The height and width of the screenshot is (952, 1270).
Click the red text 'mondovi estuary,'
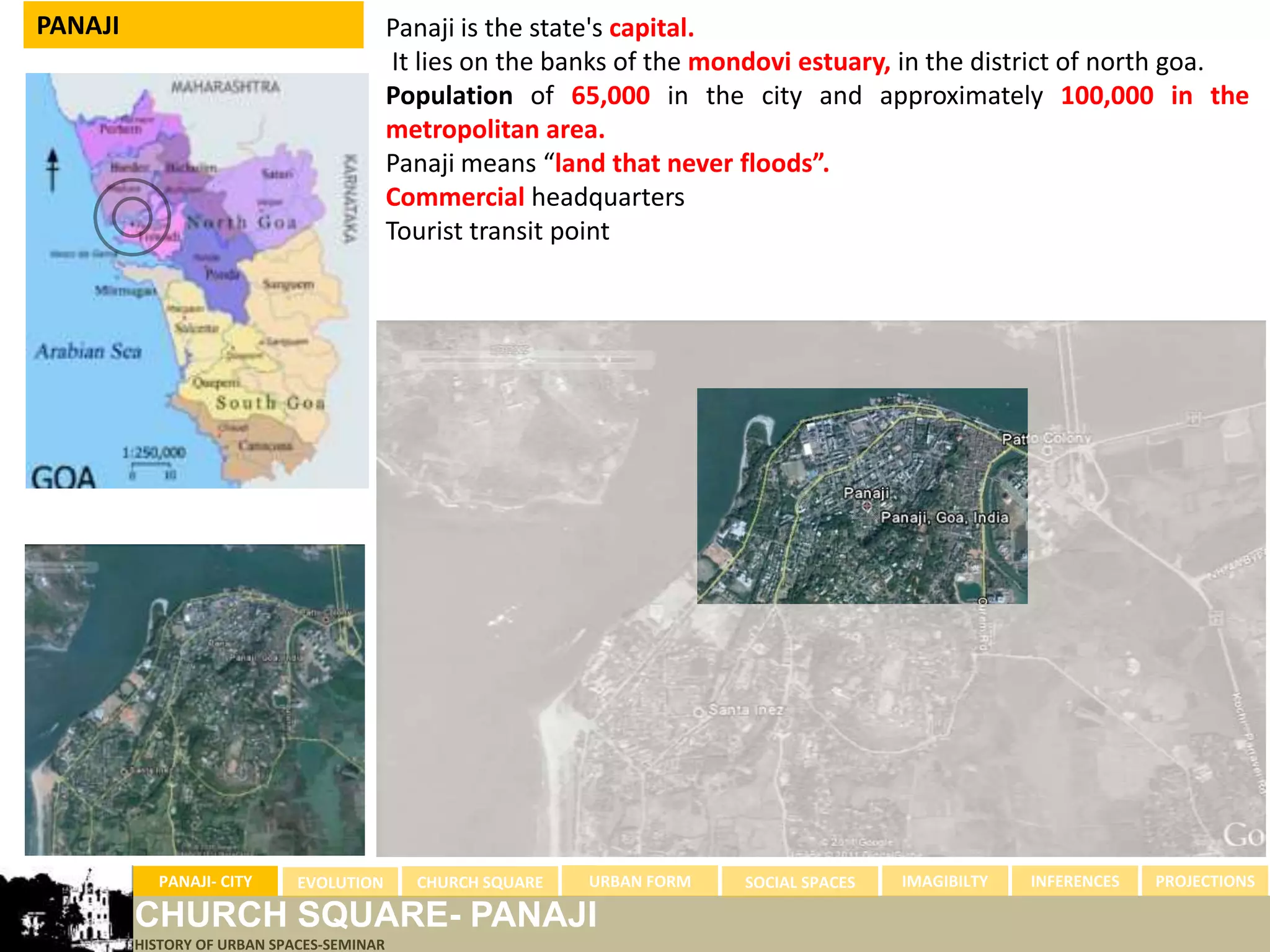tap(789, 62)
